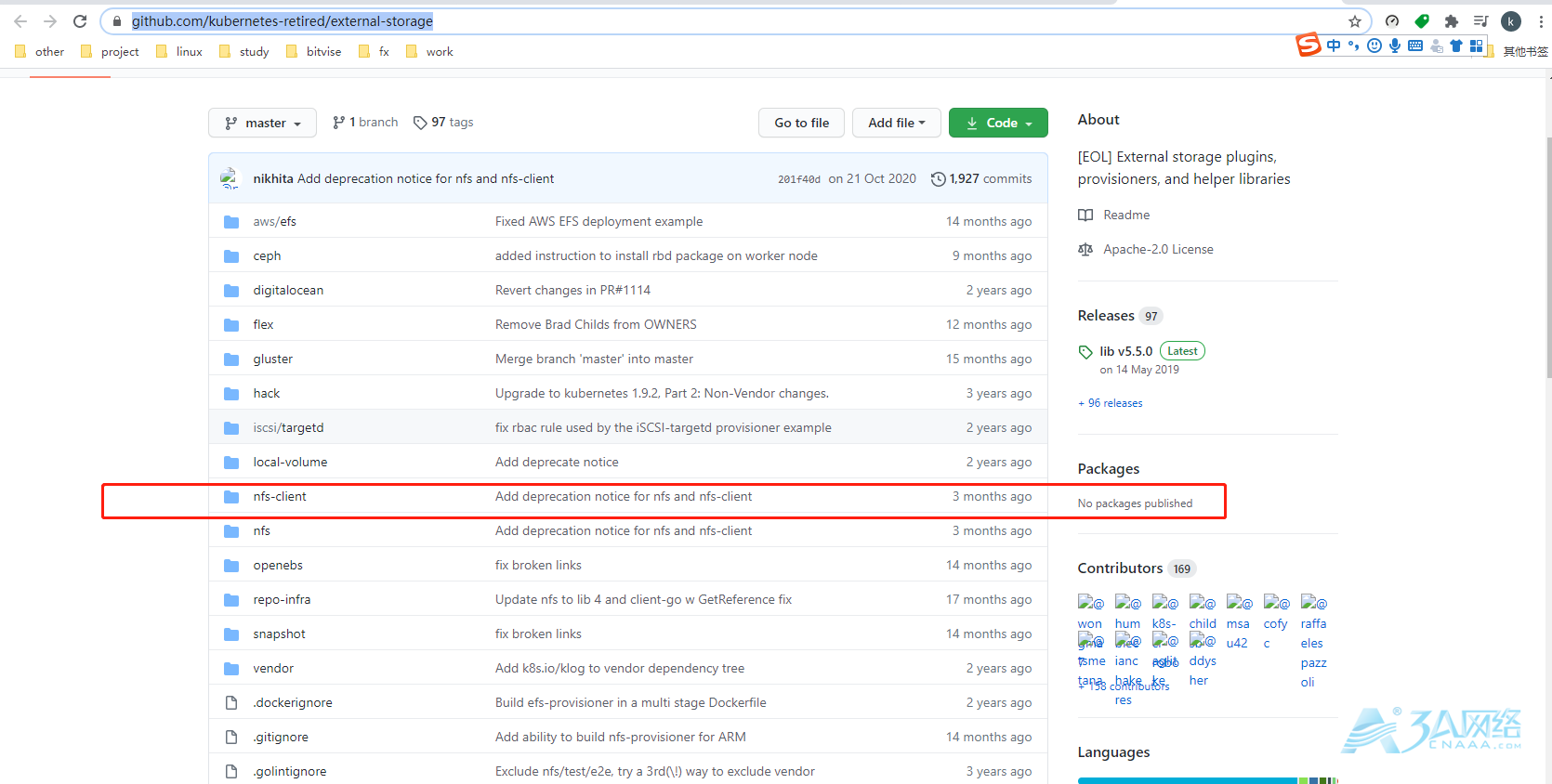Click the .golintignore file icon
Screen dimensions: 1552x784
click(x=231, y=771)
